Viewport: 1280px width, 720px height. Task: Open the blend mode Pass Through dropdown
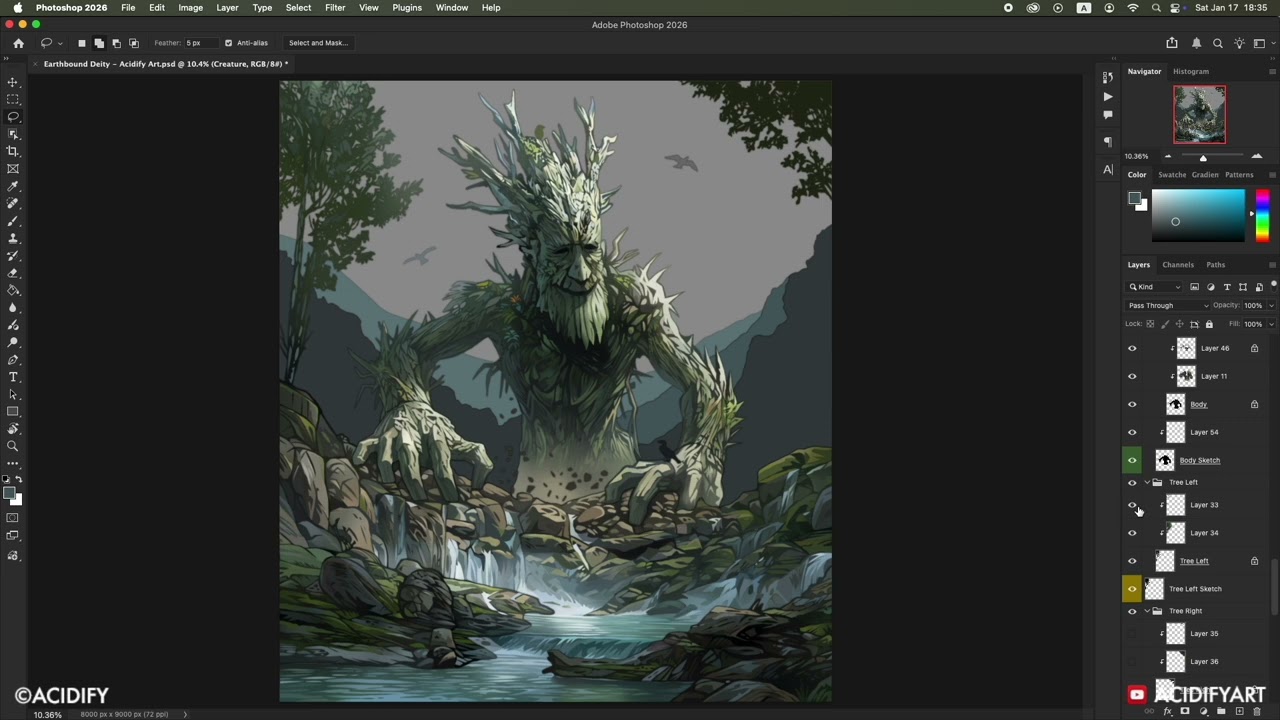1168,305
